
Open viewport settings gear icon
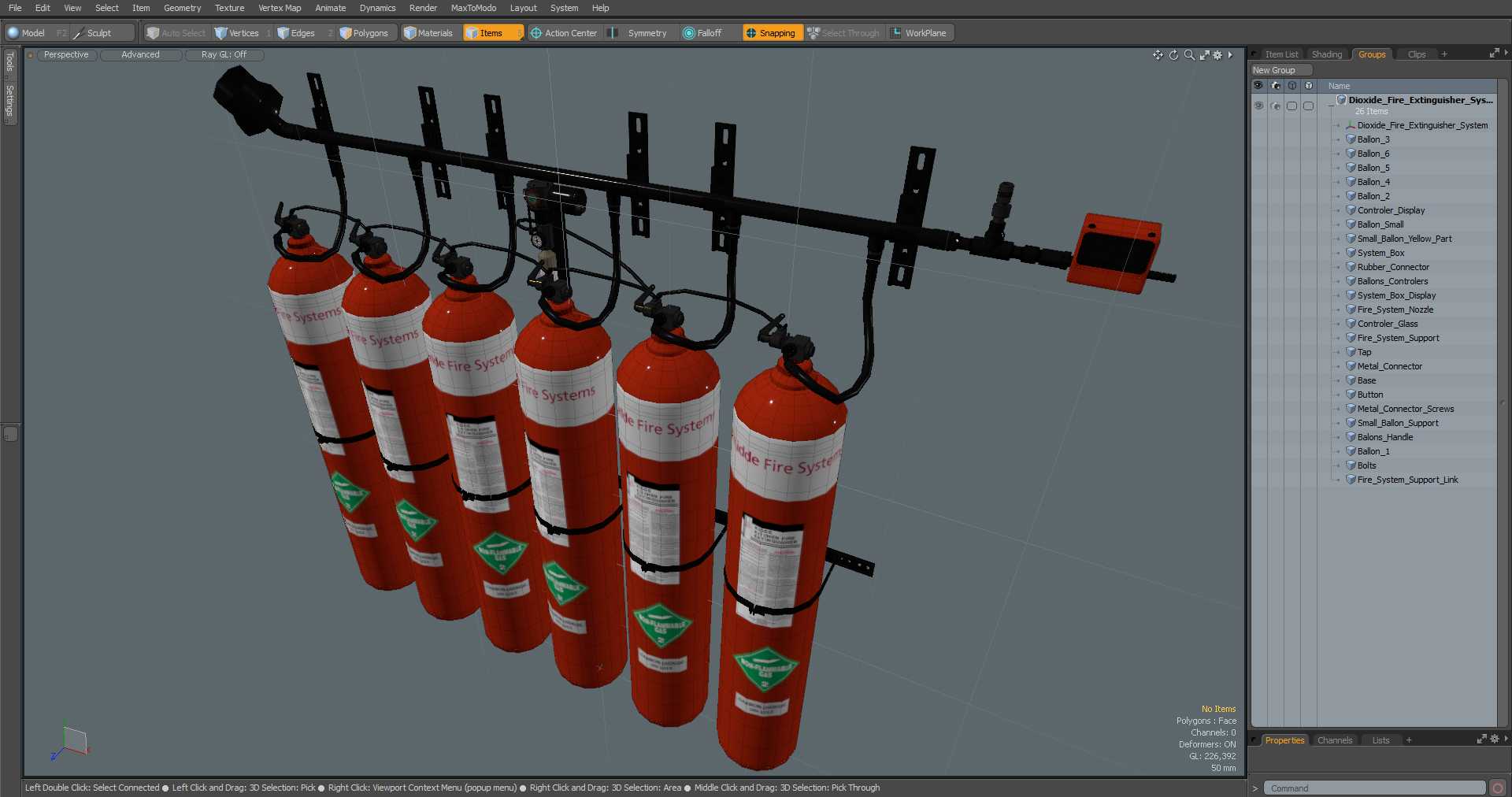click(1217, 55)
